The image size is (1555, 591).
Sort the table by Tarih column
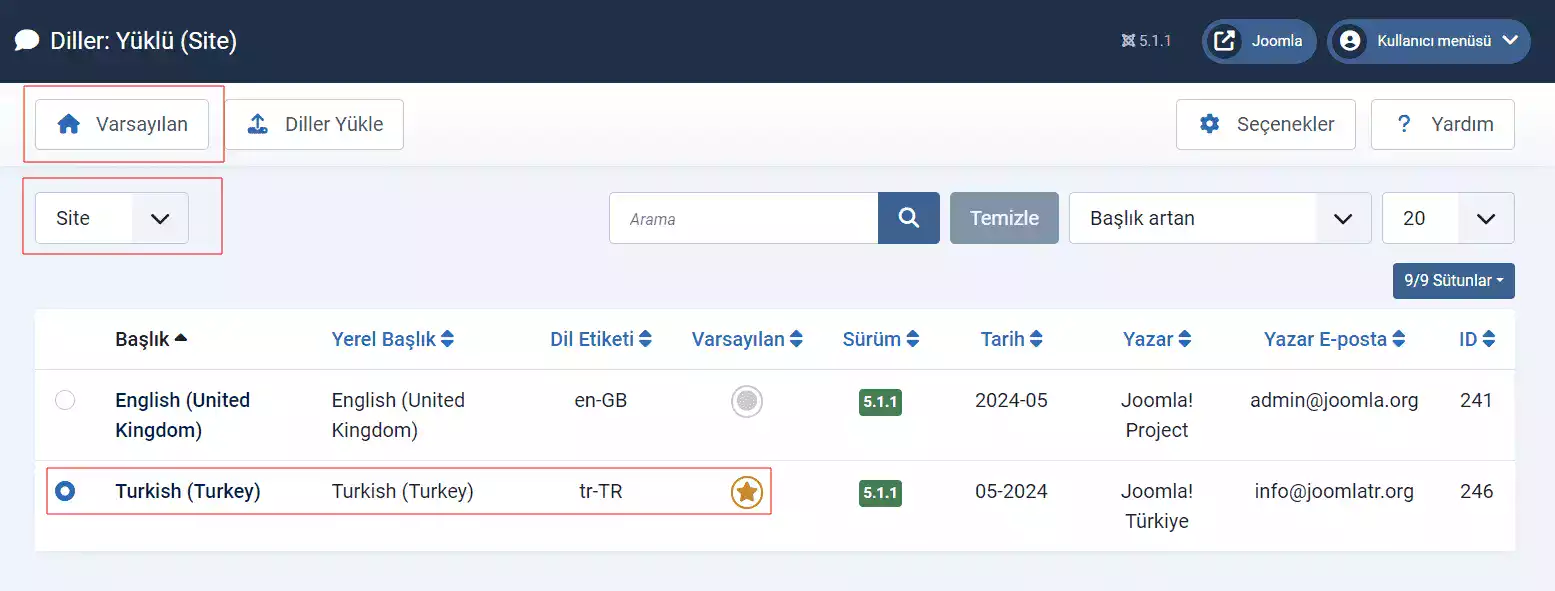click(1012, 339)
